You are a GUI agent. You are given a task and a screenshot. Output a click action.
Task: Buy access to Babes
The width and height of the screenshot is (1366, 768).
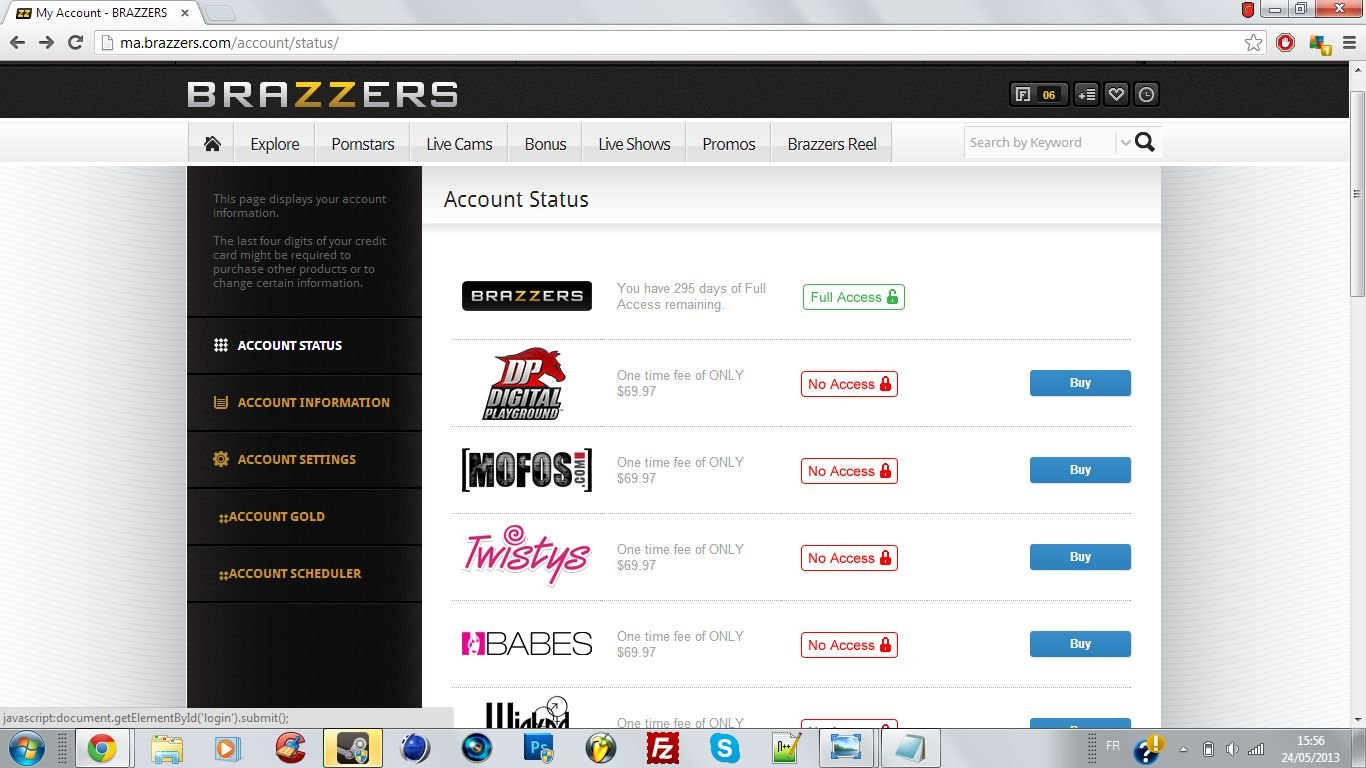click(1080, 644)
